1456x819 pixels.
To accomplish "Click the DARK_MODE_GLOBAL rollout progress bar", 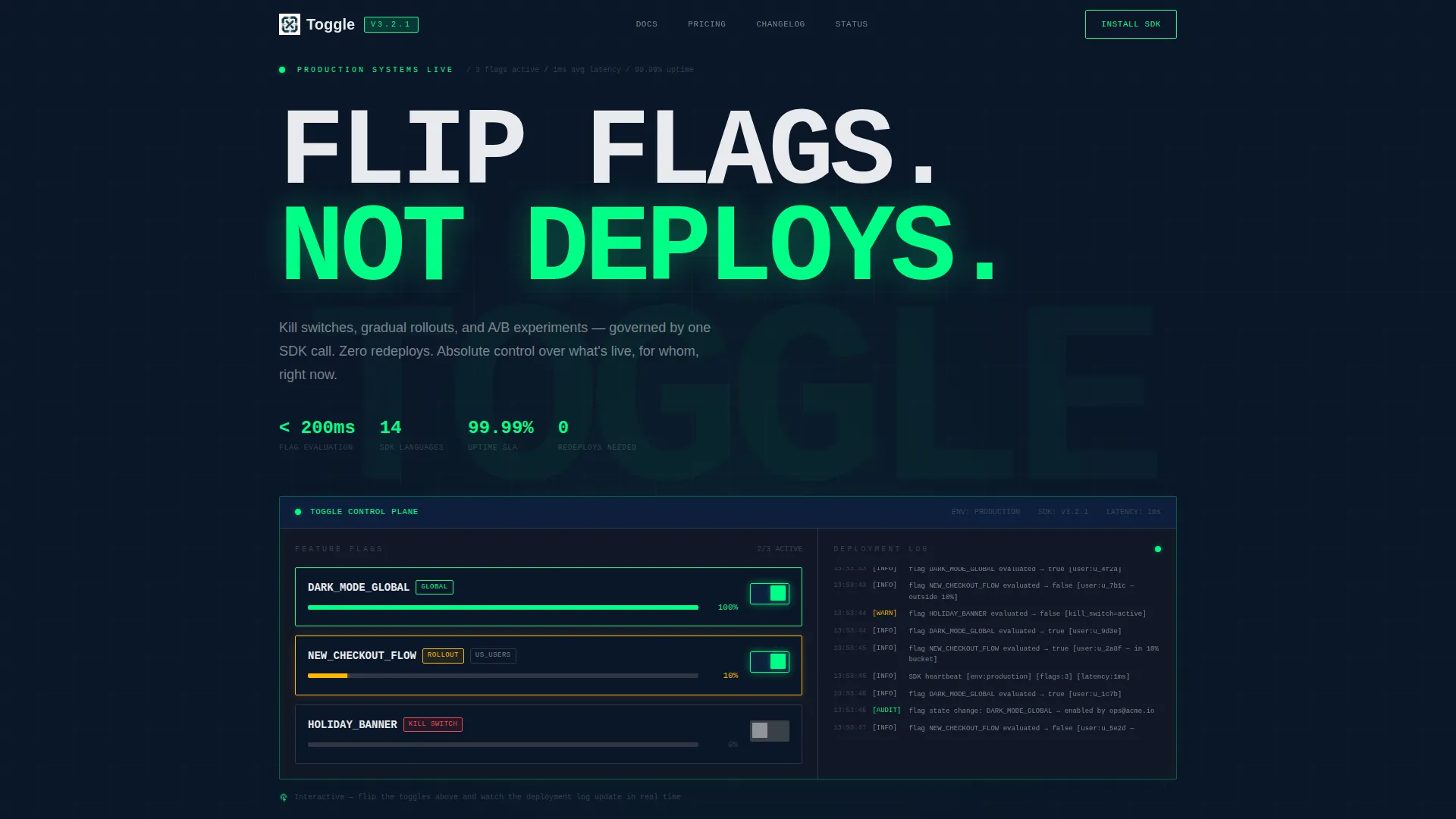I will (x=503, y=607).
